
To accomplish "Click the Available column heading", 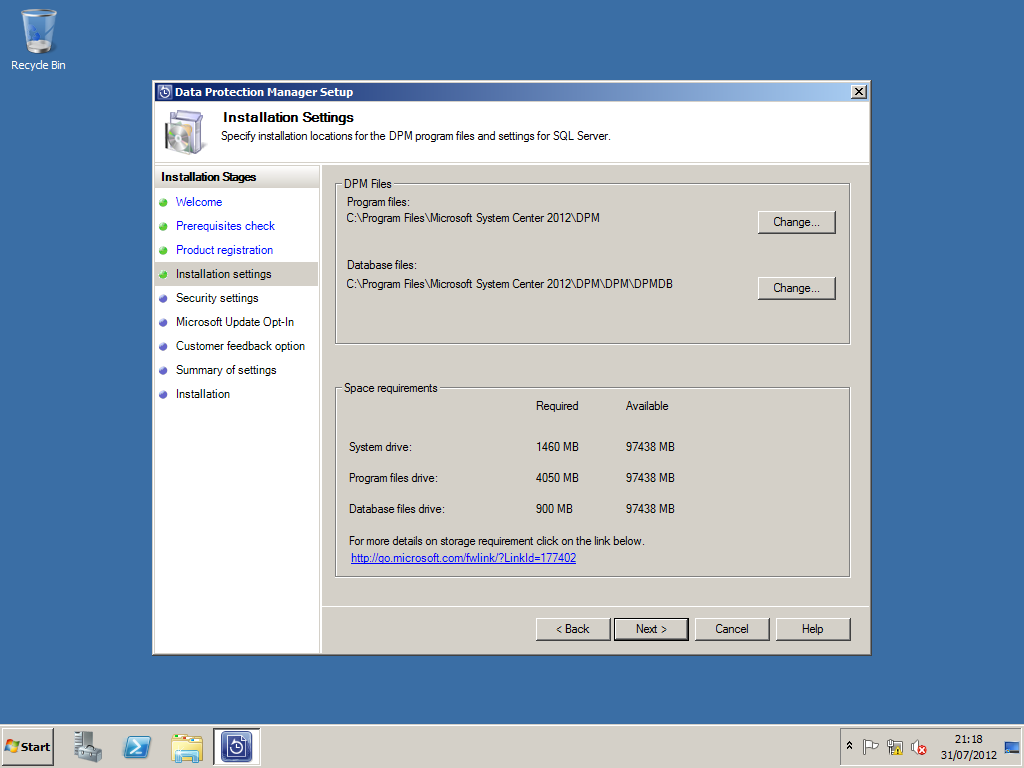I will (x=647, y=406).
